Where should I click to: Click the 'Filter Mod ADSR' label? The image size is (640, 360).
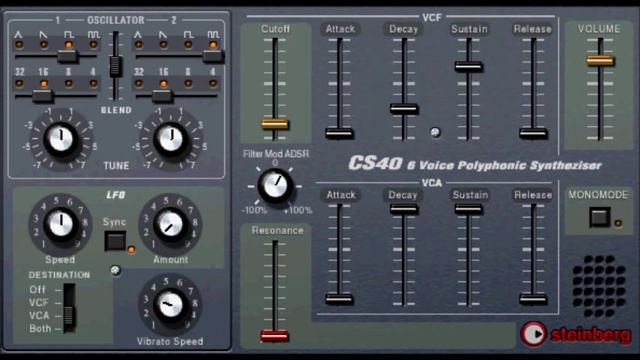pyautogui.click(x=276, y=154)
